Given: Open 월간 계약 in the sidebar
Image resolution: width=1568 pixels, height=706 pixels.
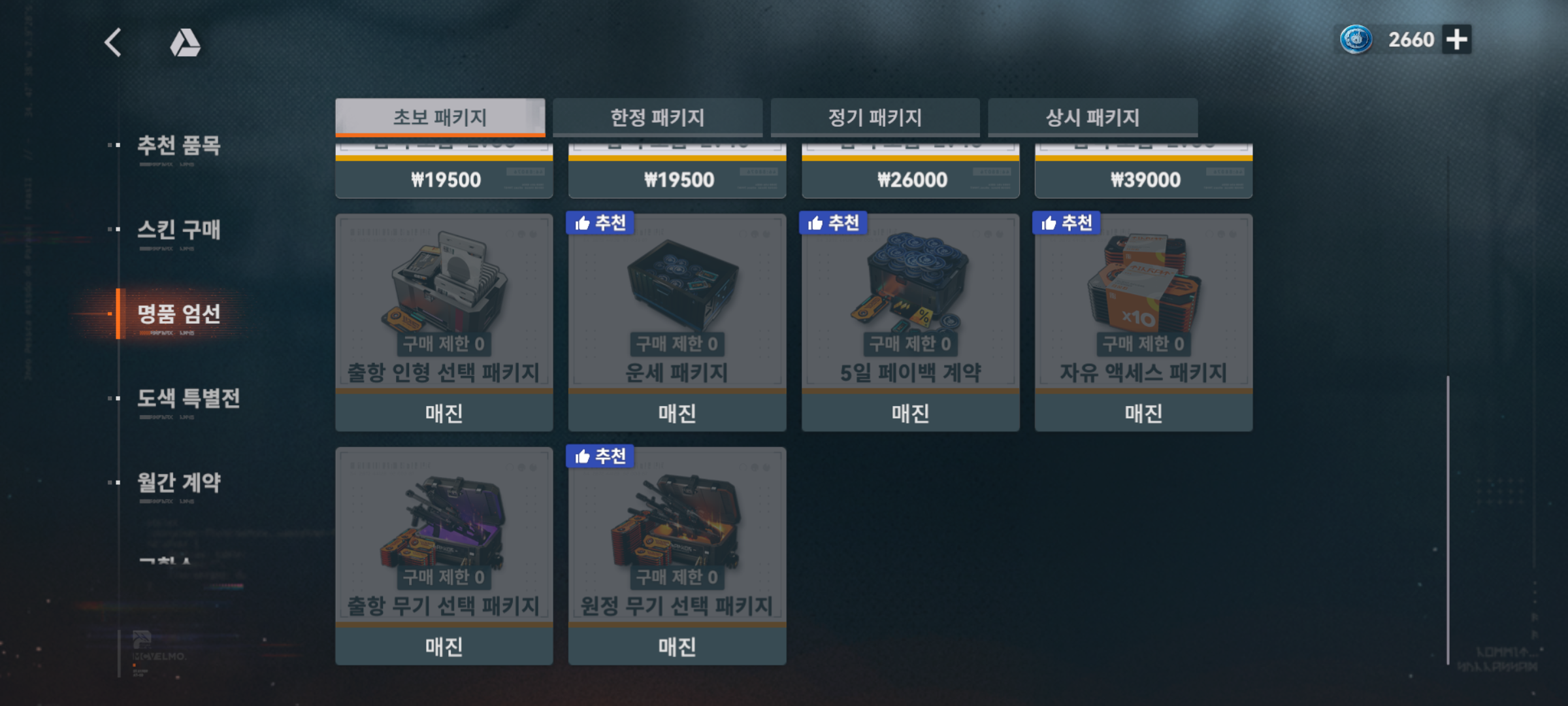Looking at the screenshot, I should tap(178, 482).
